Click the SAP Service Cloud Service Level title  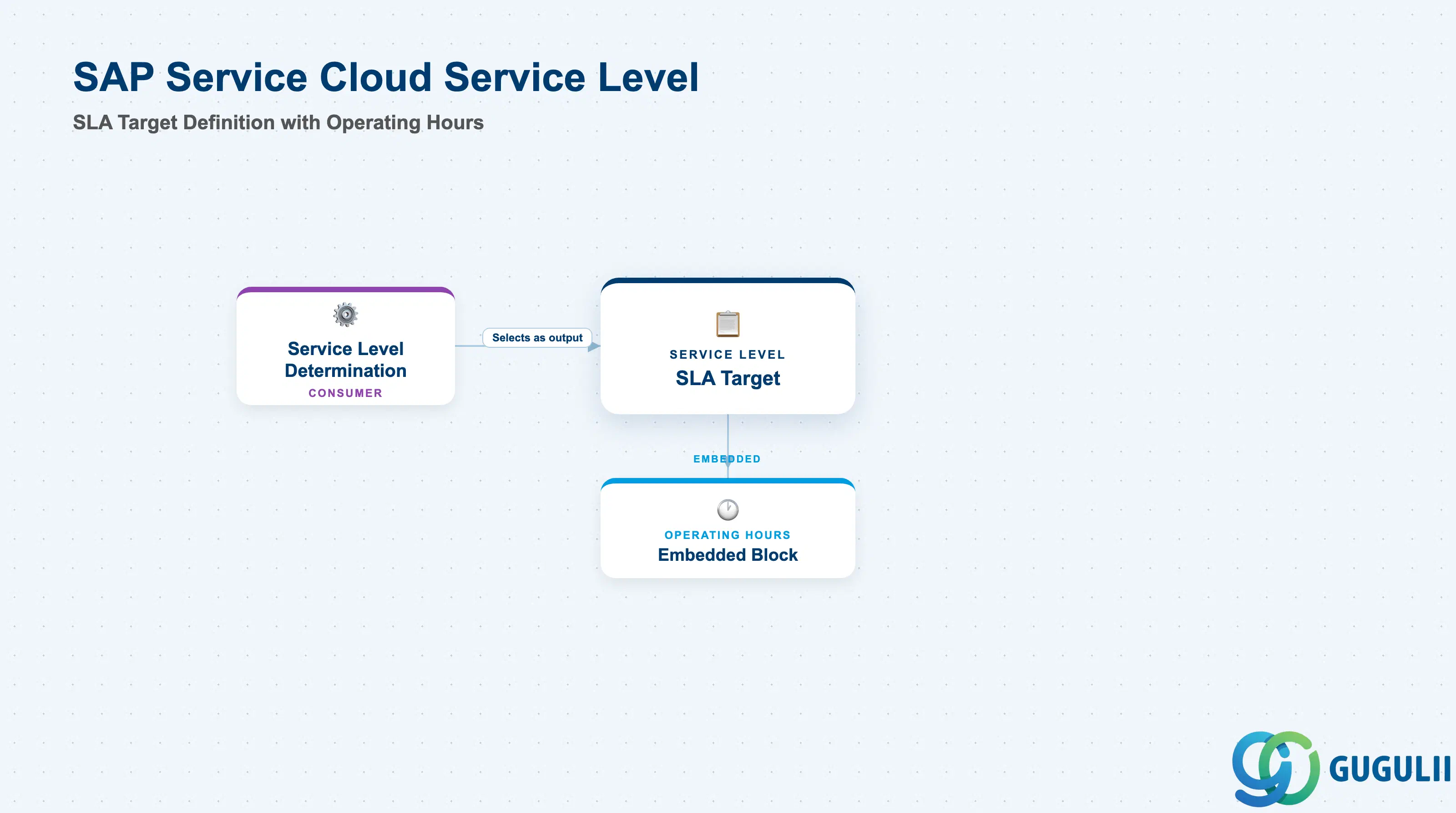[x=386, y=77]
